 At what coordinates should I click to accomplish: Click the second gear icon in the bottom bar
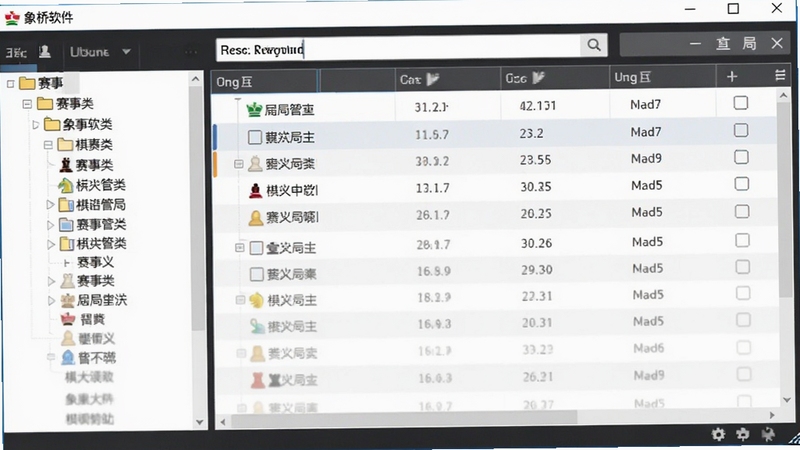[x=743, y=434]
